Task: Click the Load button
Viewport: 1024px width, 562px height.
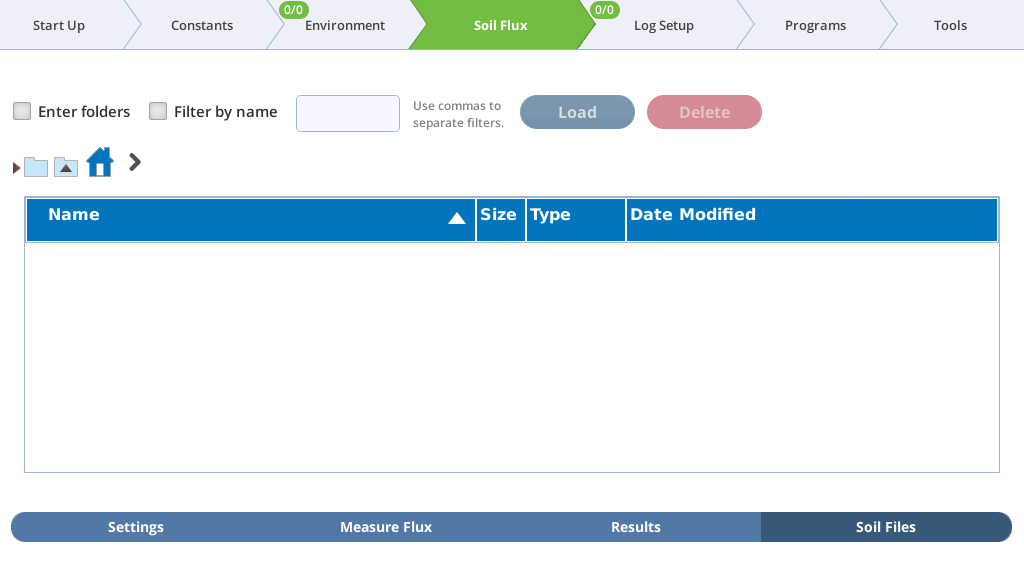Action: pos(577,112)
